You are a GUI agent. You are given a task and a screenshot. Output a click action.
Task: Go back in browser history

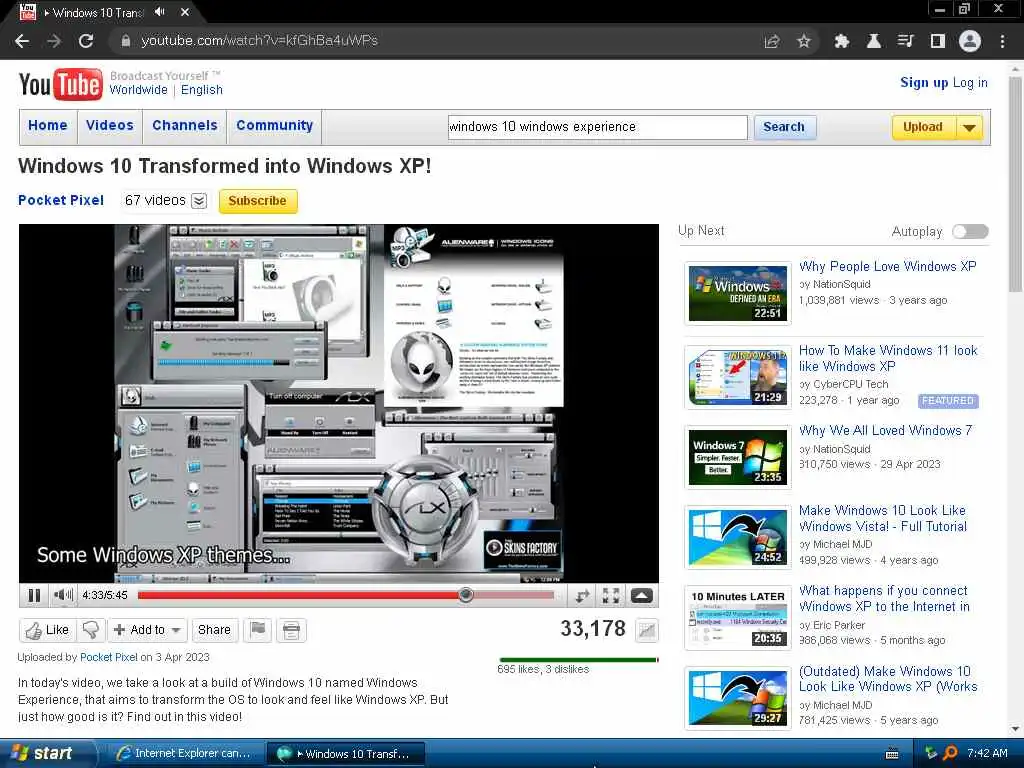(22, 41)
